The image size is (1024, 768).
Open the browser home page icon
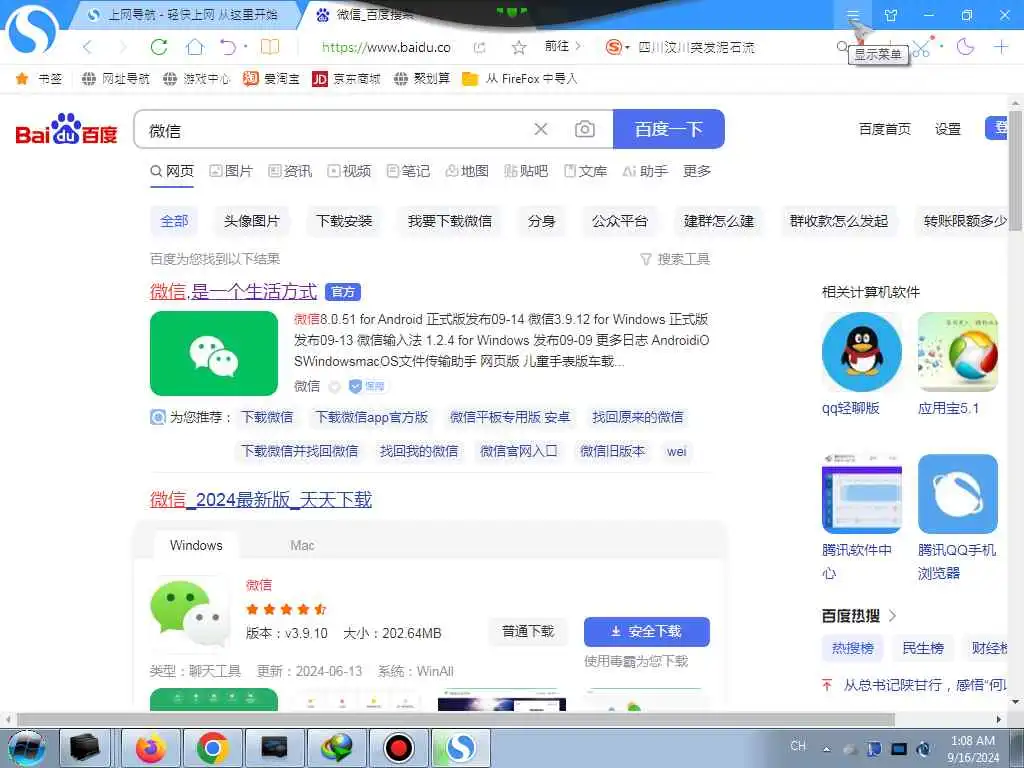pos(195,47)
